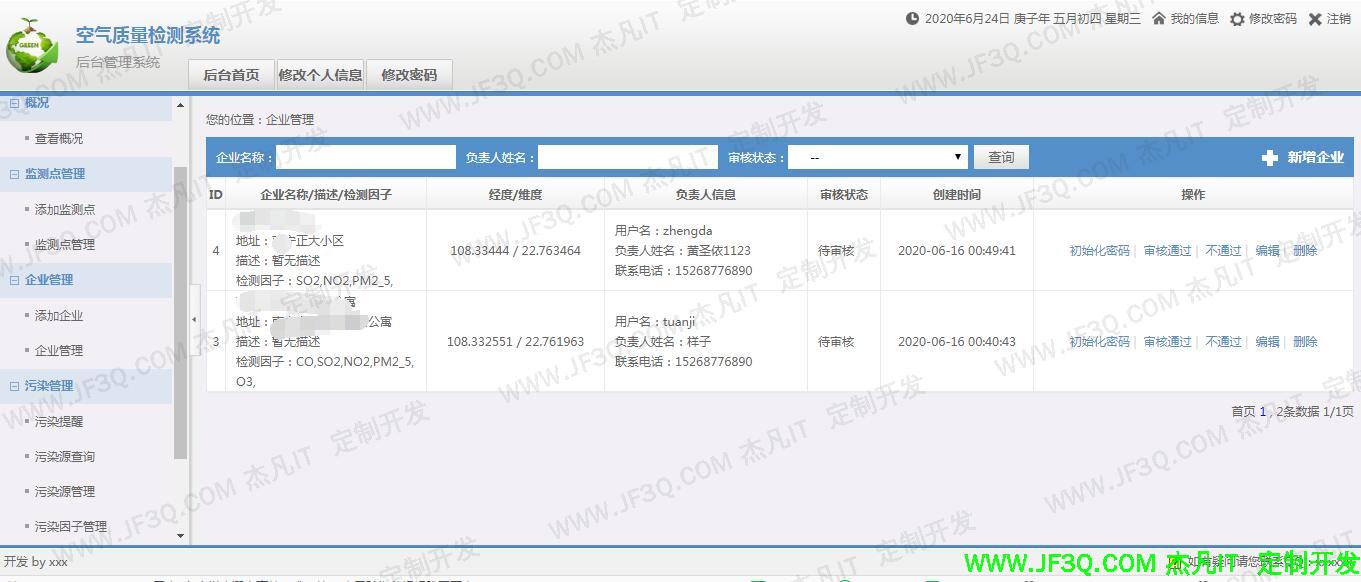Image resolution: width=1361 pixels, height=582 pixels.
Task: Switch to the 后台首页 tab
Action: pyautogui.click(x=231, y=75)
